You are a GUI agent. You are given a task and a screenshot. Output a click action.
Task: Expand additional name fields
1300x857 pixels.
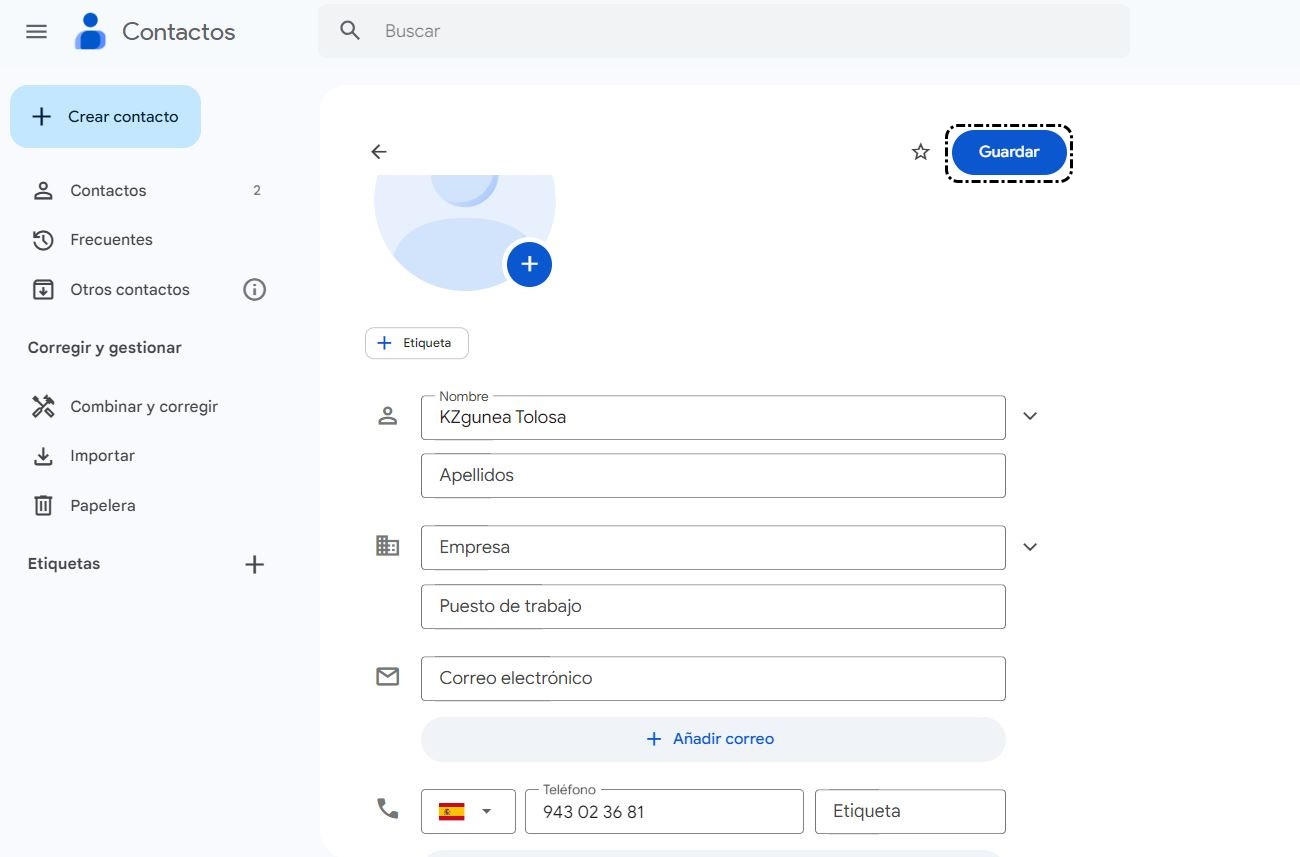click(x=1030, y=416)
